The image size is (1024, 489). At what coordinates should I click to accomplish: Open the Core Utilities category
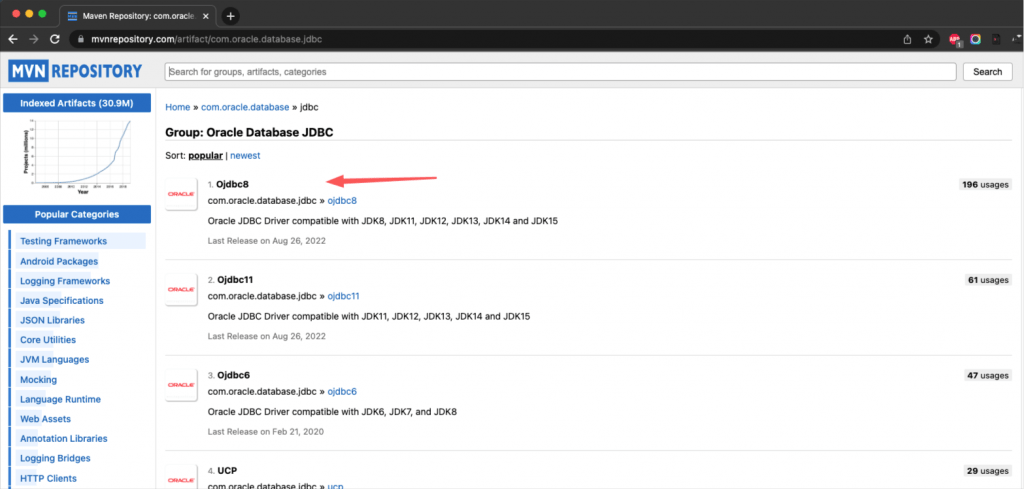48,339
